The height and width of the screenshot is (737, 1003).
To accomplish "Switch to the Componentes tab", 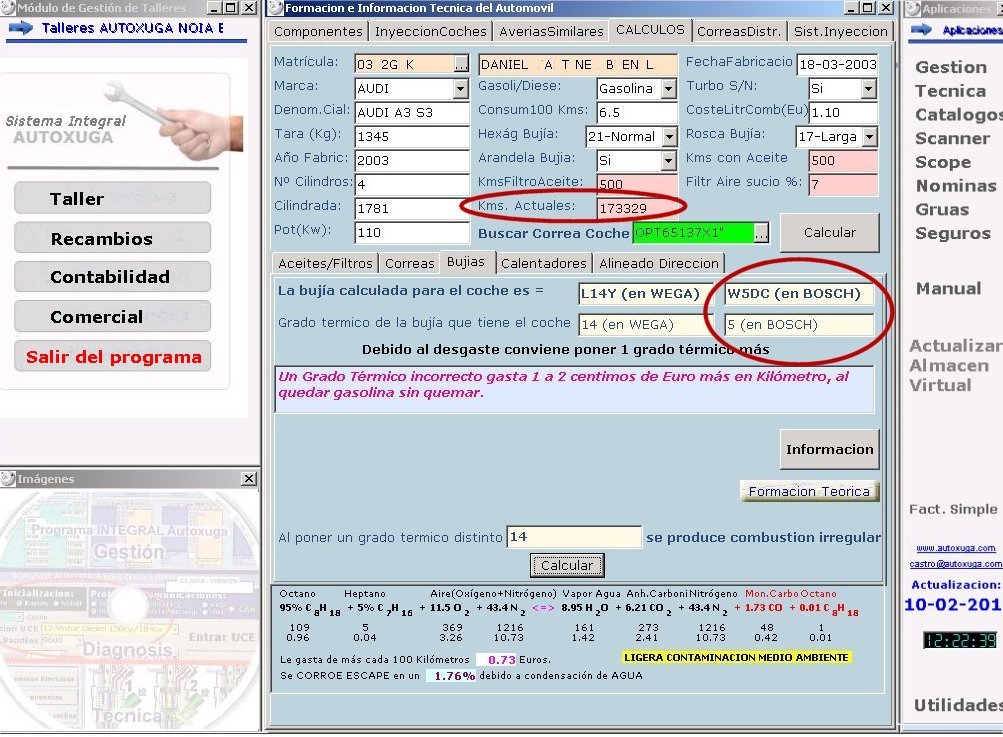I will pyautogui.click(x=318, y=31).
